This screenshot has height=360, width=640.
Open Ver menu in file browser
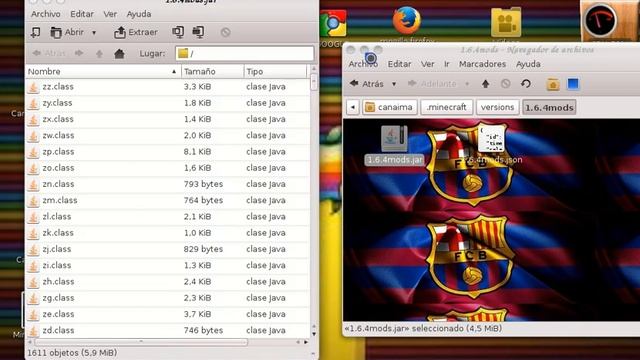click(x=427, y=64)
